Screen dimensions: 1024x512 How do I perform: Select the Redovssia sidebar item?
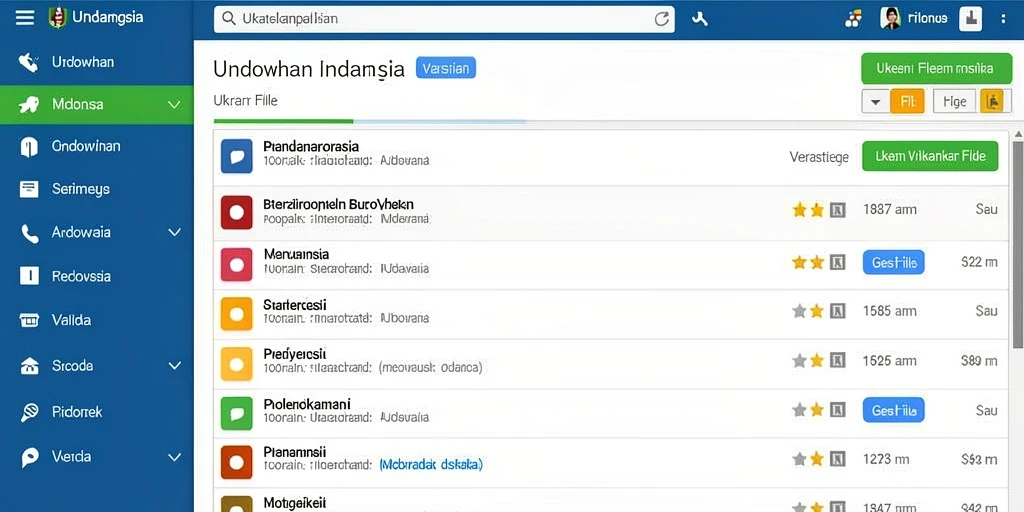pyautogui.click(x=97, y=276)
